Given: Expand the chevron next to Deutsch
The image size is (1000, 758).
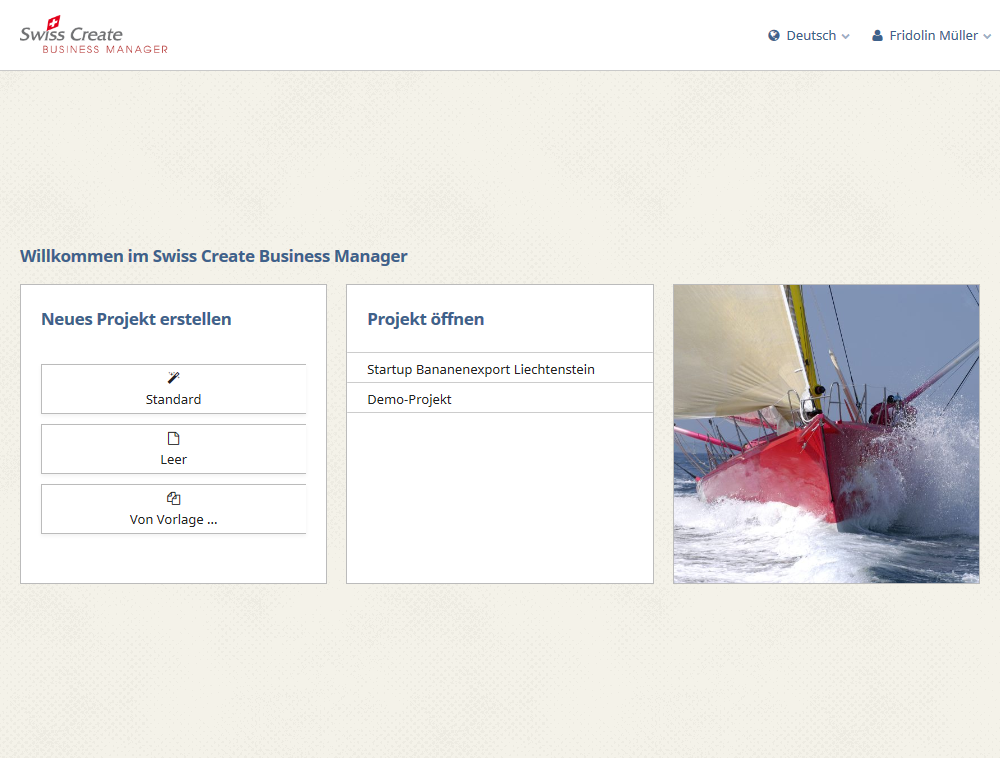Looking at the screenshot, I should point(845,36).
